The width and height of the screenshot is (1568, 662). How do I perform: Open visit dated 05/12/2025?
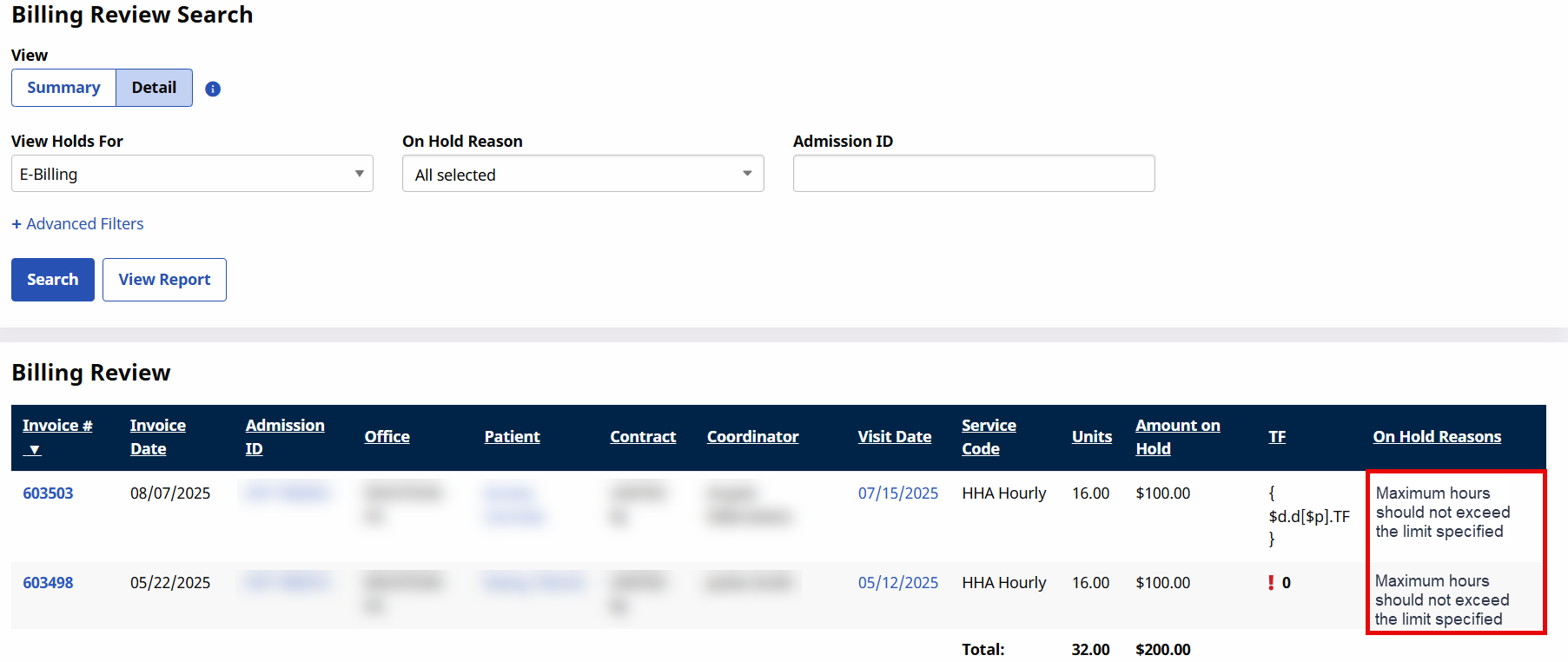(897, 583)
